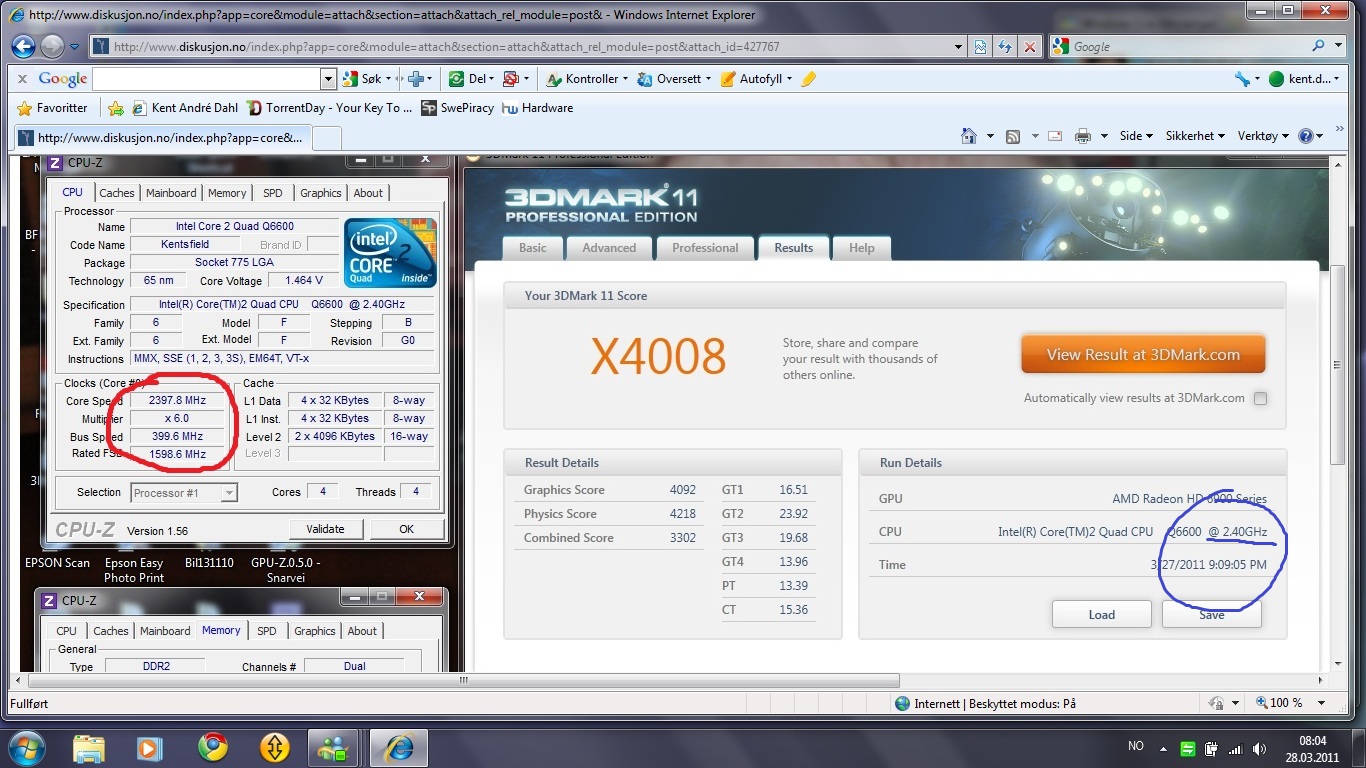Image resolution: width=1366 pixels, height=768 pixels.
Task: Click the OK button in CPU-Z
Action: pyautogui.click(x=406, y=529)
